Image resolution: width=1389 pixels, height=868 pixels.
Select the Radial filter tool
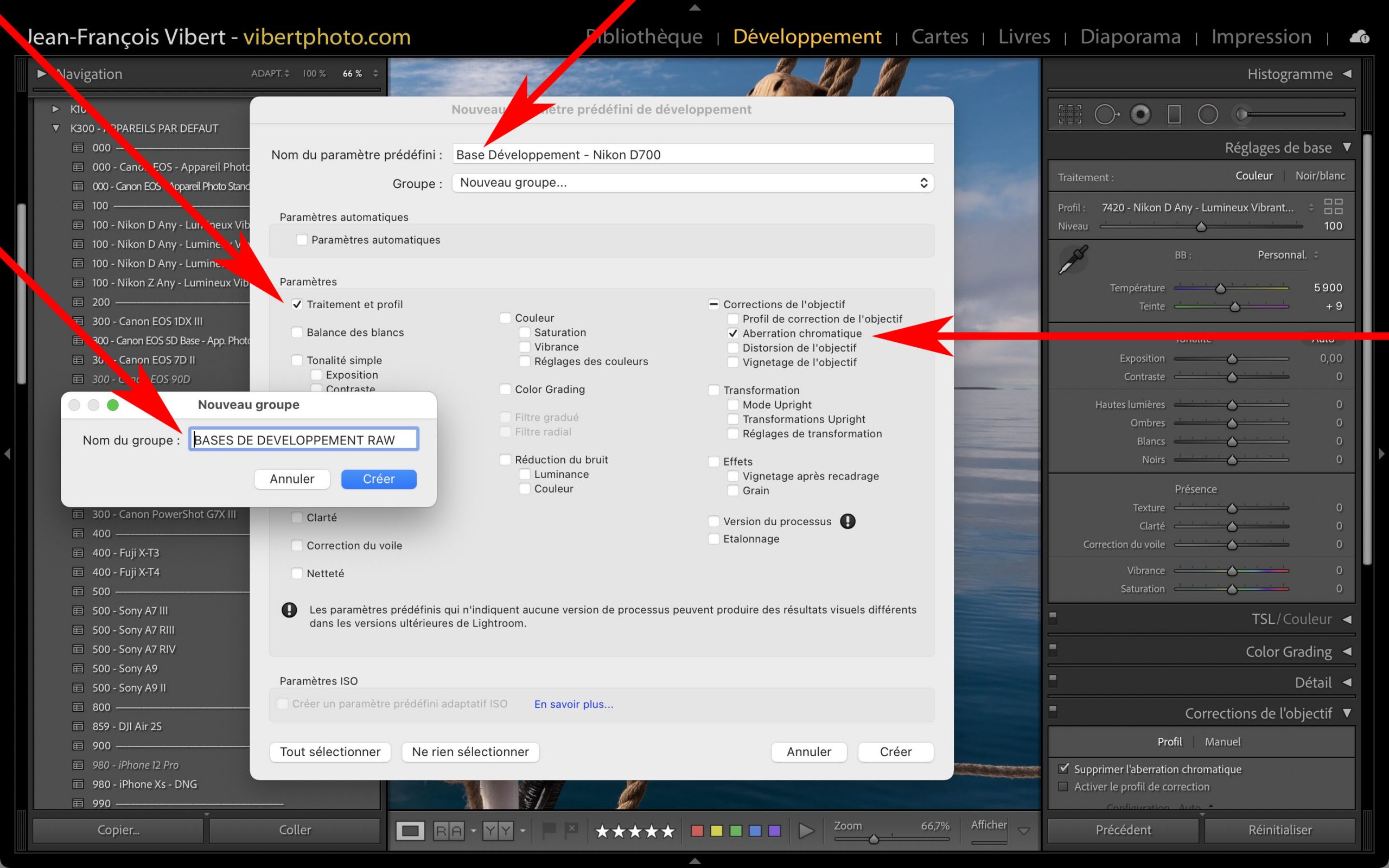pos(1208,115)
